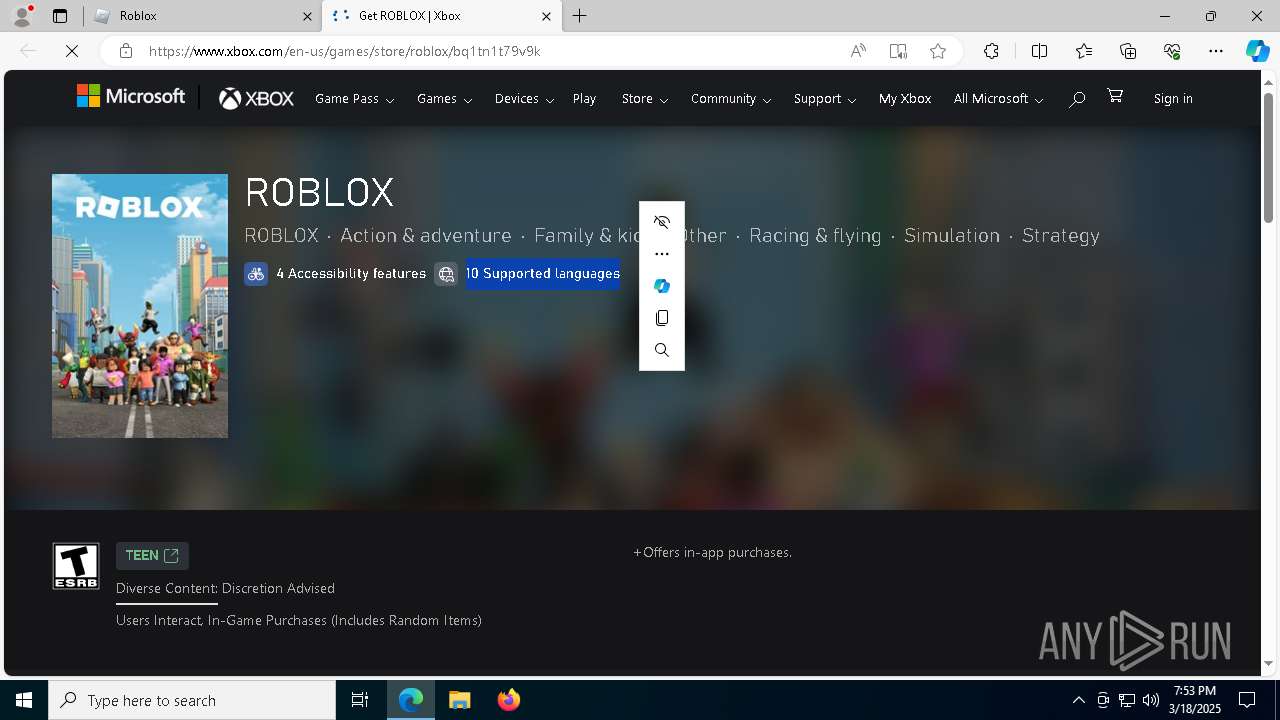View site information lock icon

coord(125,51)
